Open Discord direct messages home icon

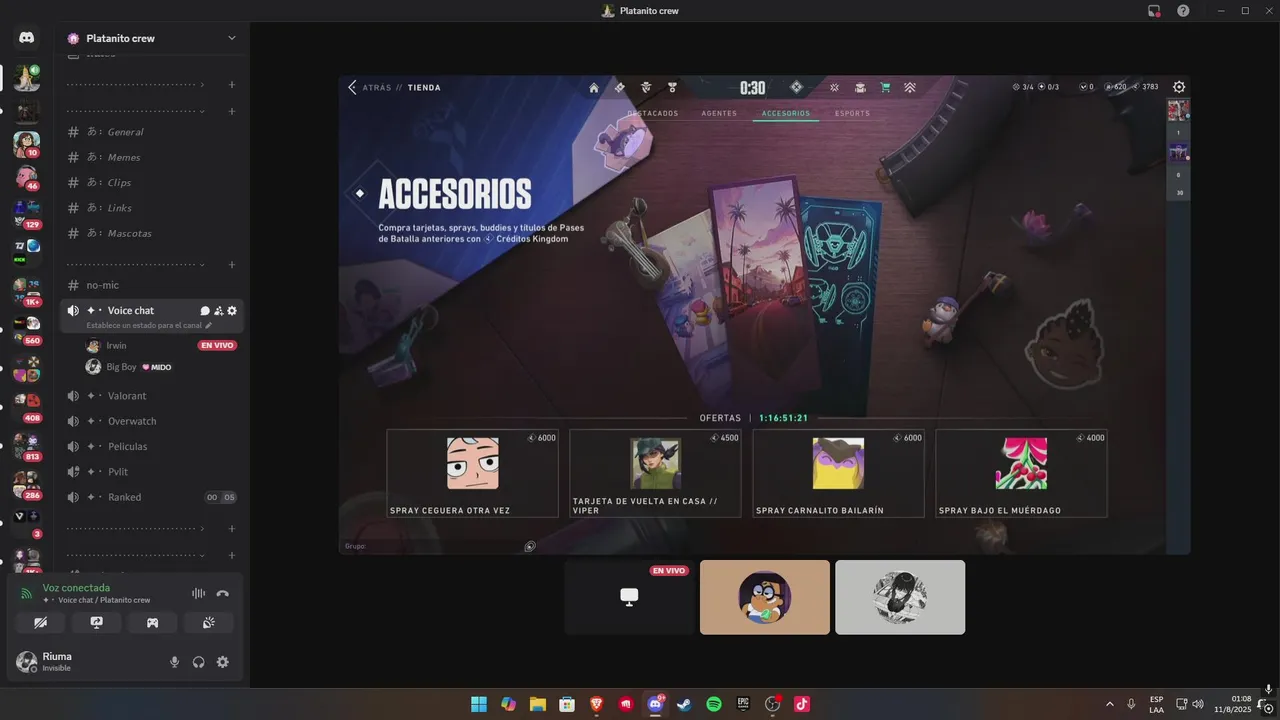click(x=27, y=38)
